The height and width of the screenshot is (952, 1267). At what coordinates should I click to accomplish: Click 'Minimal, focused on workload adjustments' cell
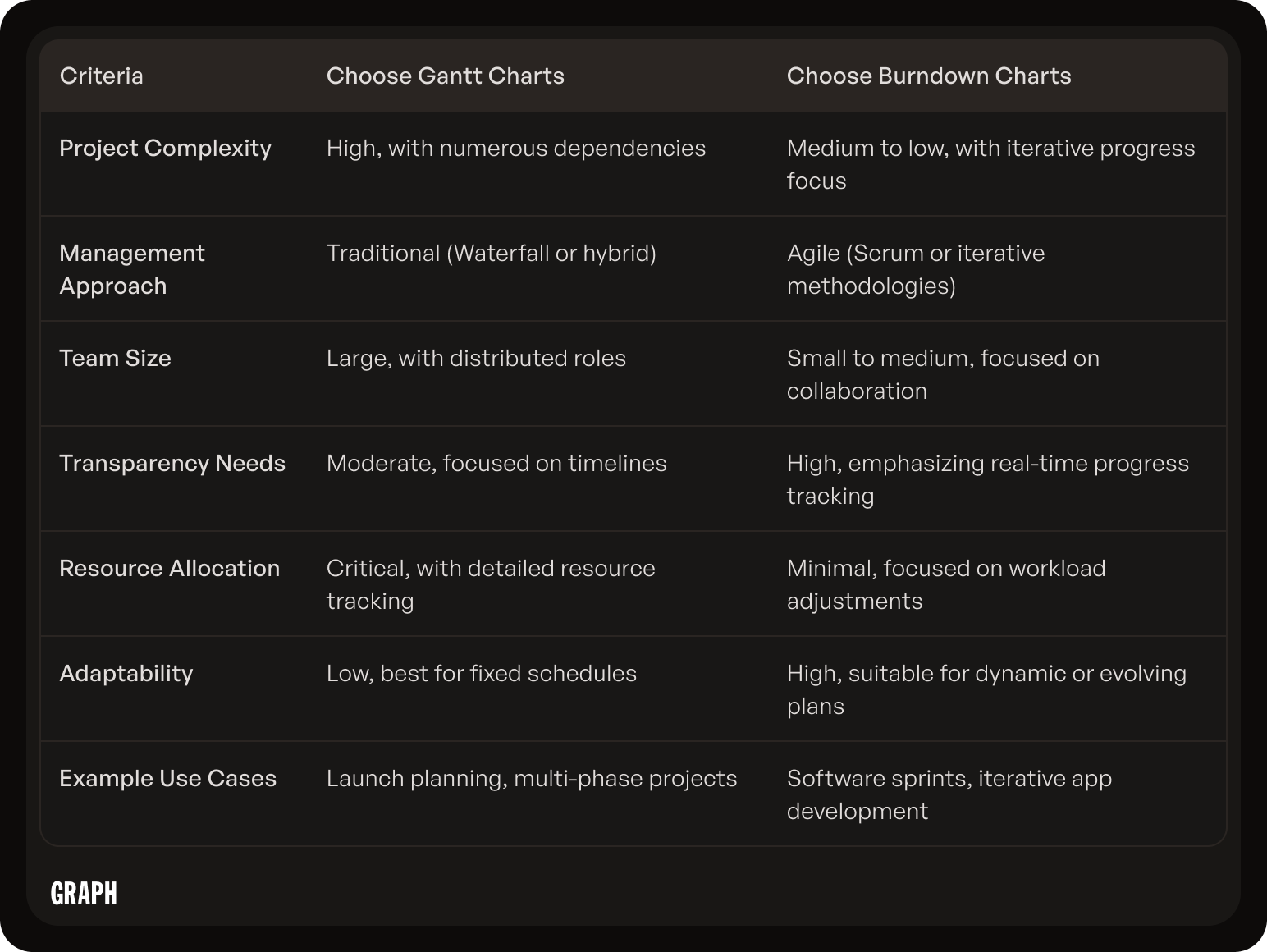[x=946, y=584]
